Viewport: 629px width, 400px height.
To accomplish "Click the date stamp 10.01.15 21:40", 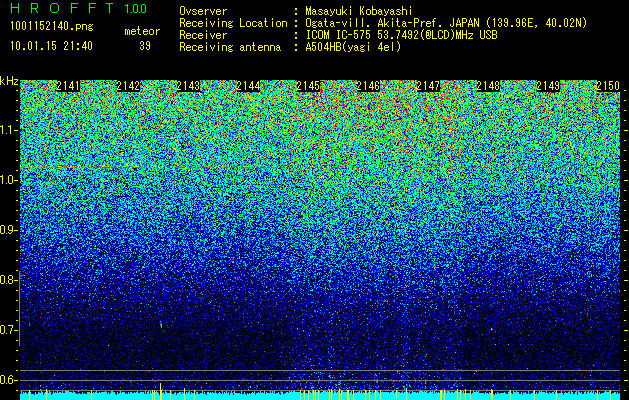I will pos(51,46).
